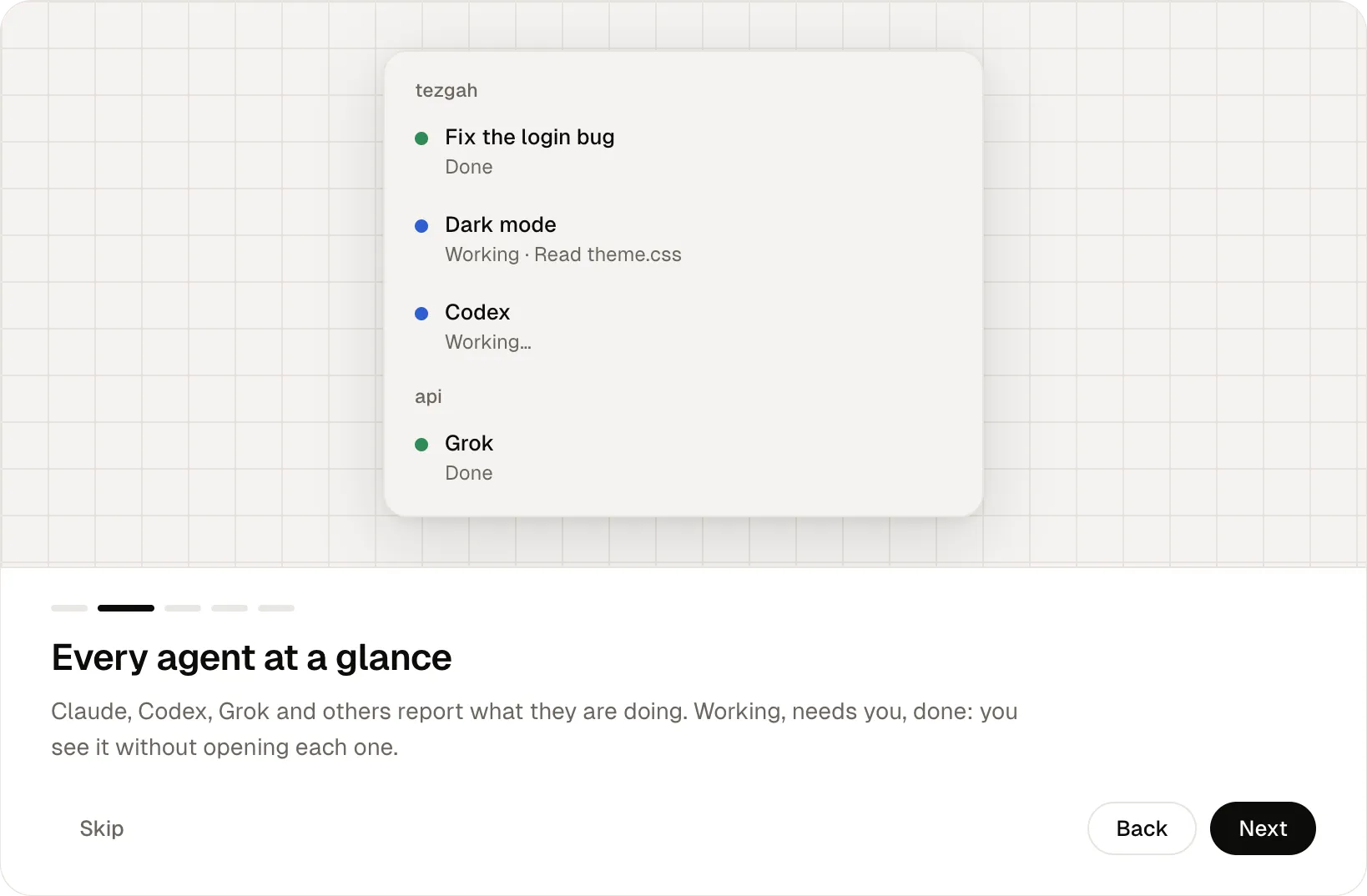This screenshot has height=896, width=1367.
Task: Select the "Codex" agent title
Action: coord(477,312)
